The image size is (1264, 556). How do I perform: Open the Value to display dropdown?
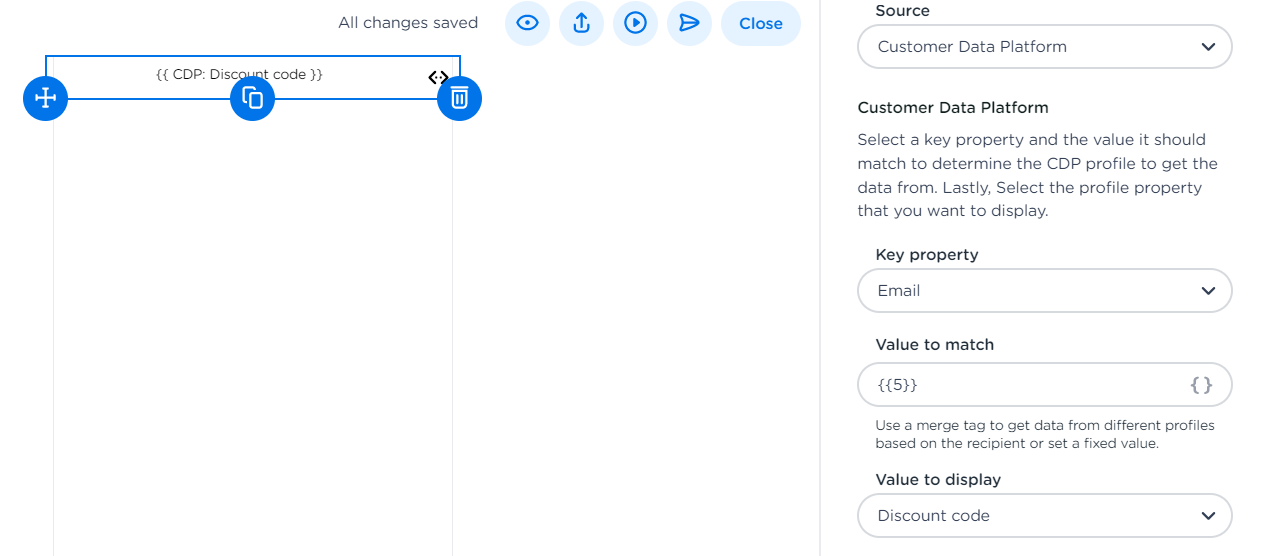(1044, 516)
